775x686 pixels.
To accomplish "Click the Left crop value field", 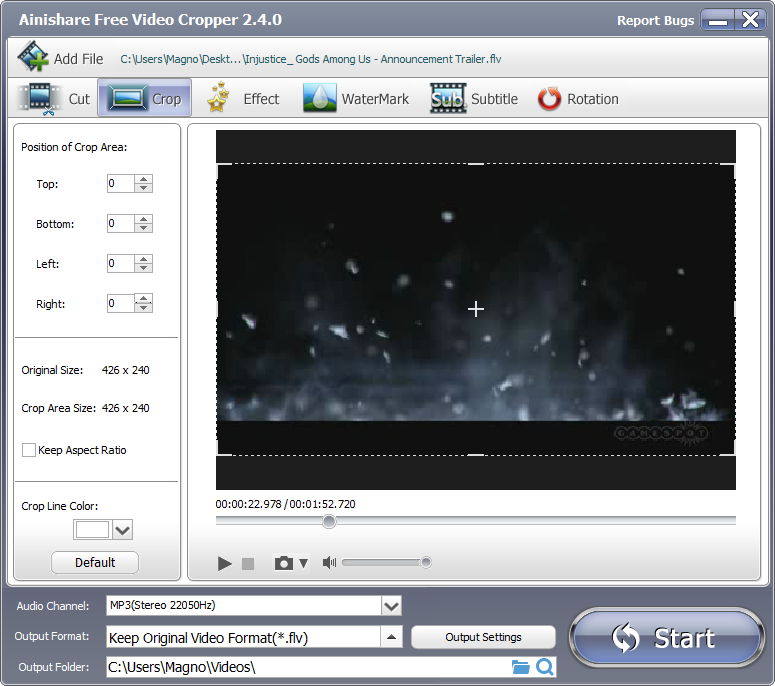I will pyautogui.click(x=120, y=263).
